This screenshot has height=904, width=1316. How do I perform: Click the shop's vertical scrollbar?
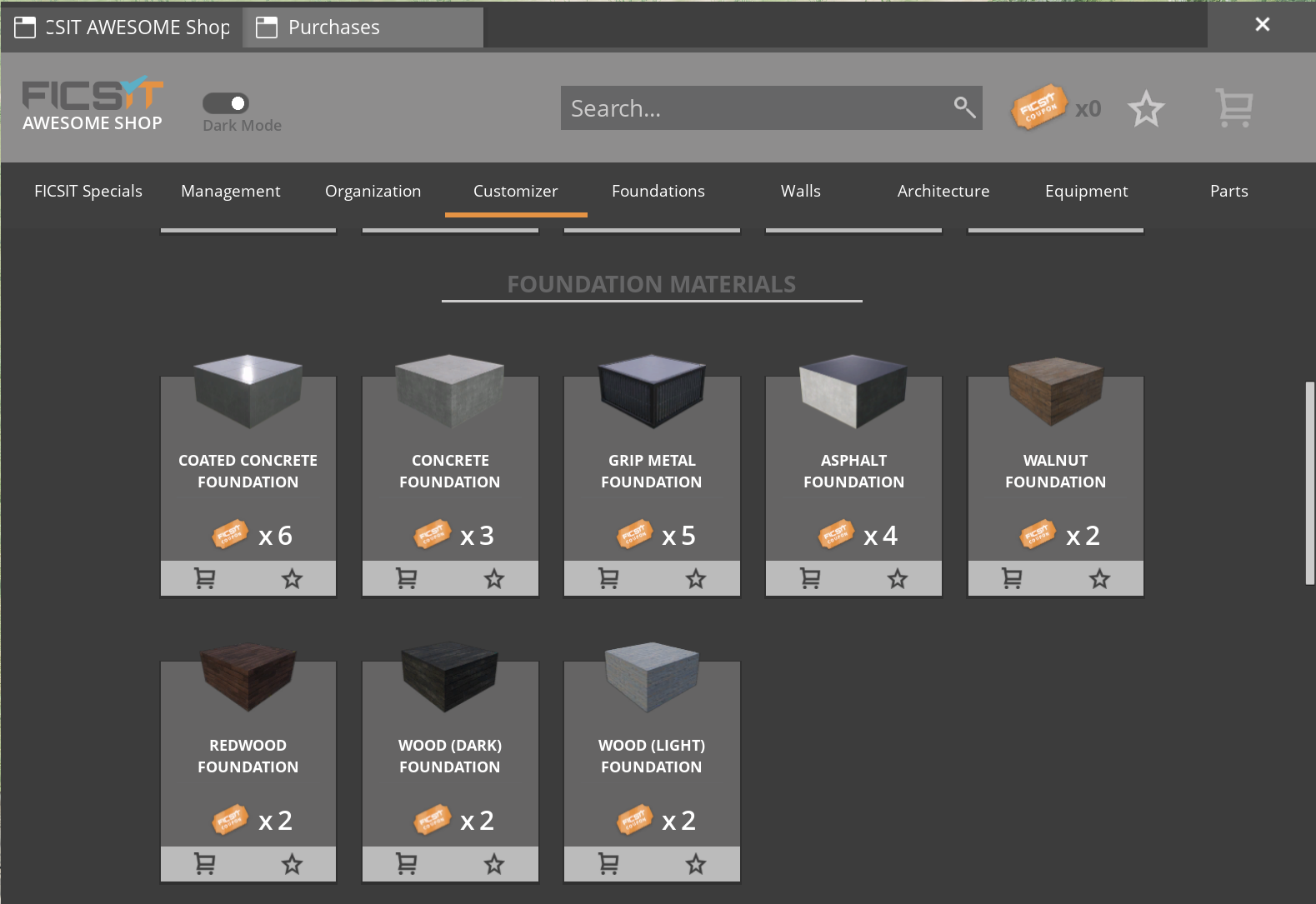click(x=1310, y=483)
